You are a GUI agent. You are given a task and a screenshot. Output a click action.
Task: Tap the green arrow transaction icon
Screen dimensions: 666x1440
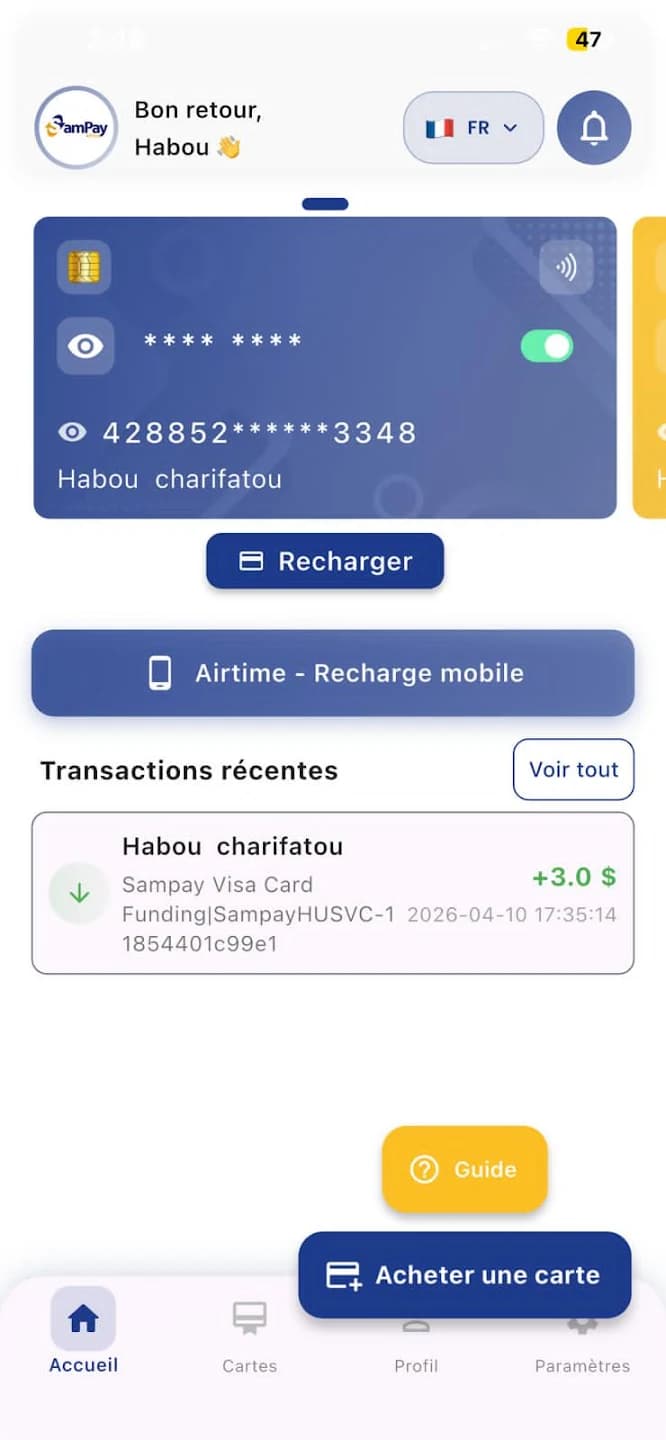tap(79, 893)
